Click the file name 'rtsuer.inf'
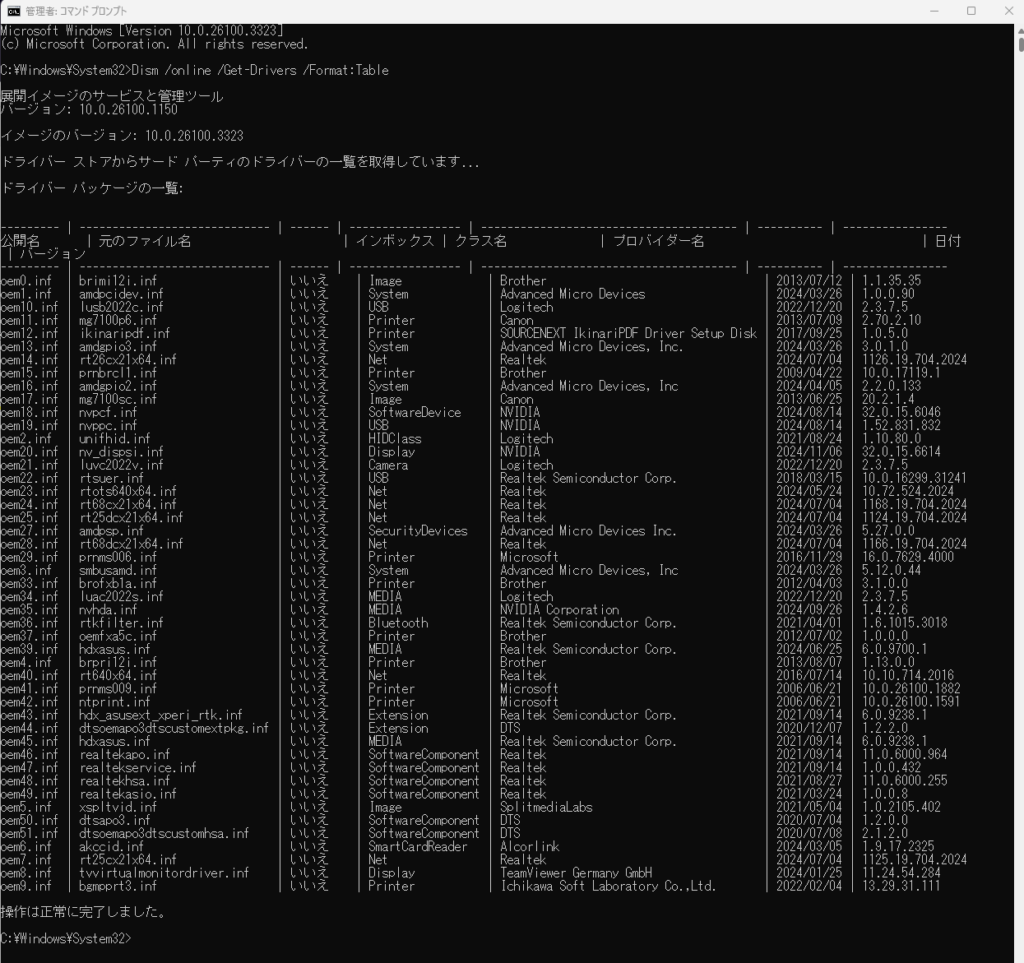This screenshot has width=1024, height=963. coord(112,479)
